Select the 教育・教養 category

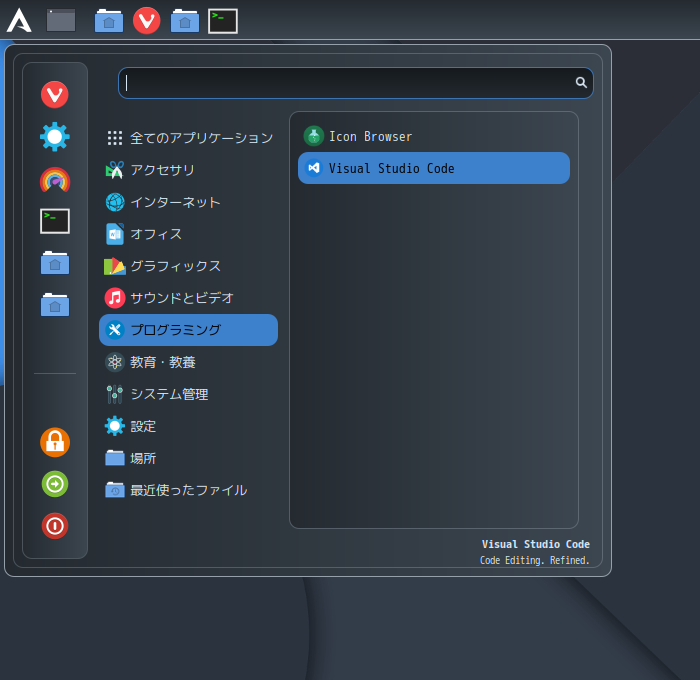pyautogui.click(x=188, y=362)
